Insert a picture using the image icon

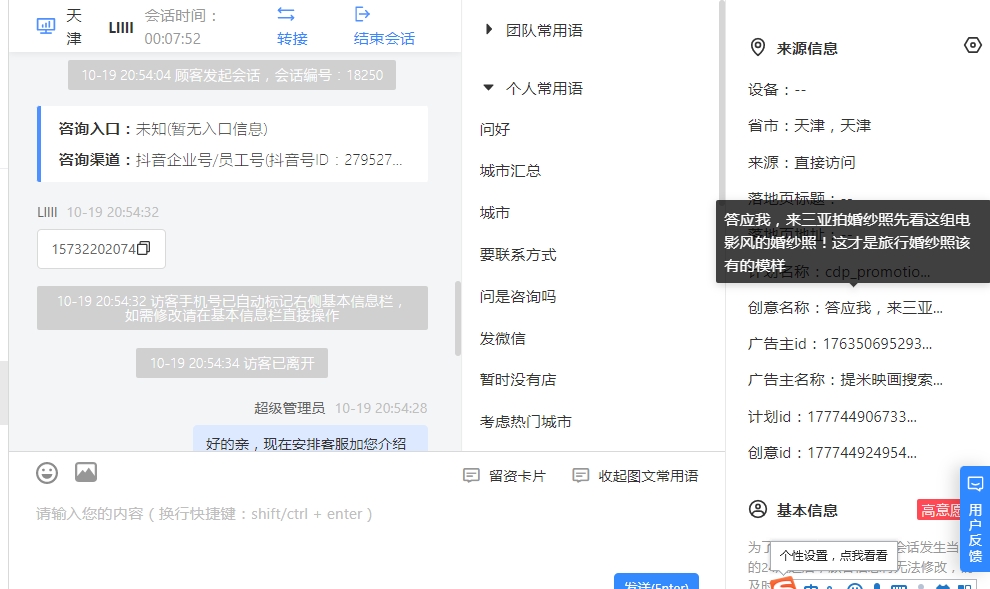click(x=86, y=472)
